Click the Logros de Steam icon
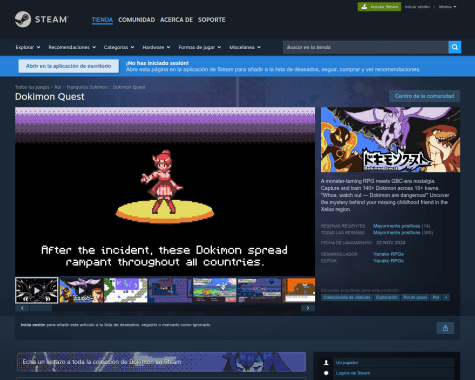This screenshot has width=475, height=380. click(326, 373)
